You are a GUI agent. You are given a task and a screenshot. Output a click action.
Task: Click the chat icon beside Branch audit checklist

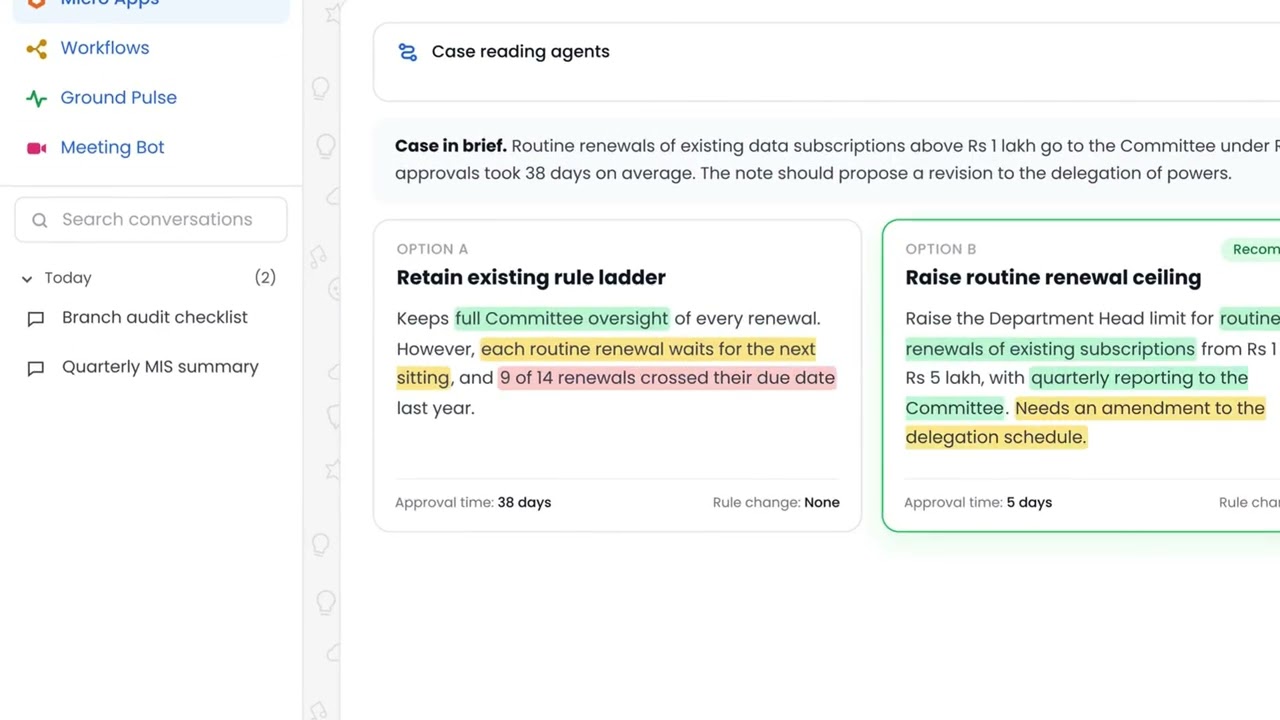tap(36, 318)
